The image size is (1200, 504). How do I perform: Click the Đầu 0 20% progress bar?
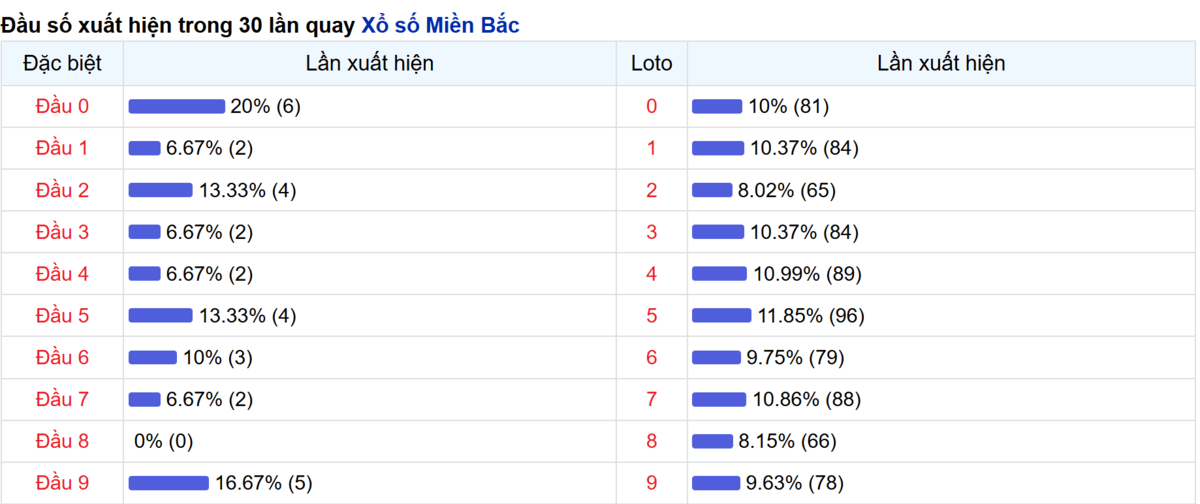177,106
